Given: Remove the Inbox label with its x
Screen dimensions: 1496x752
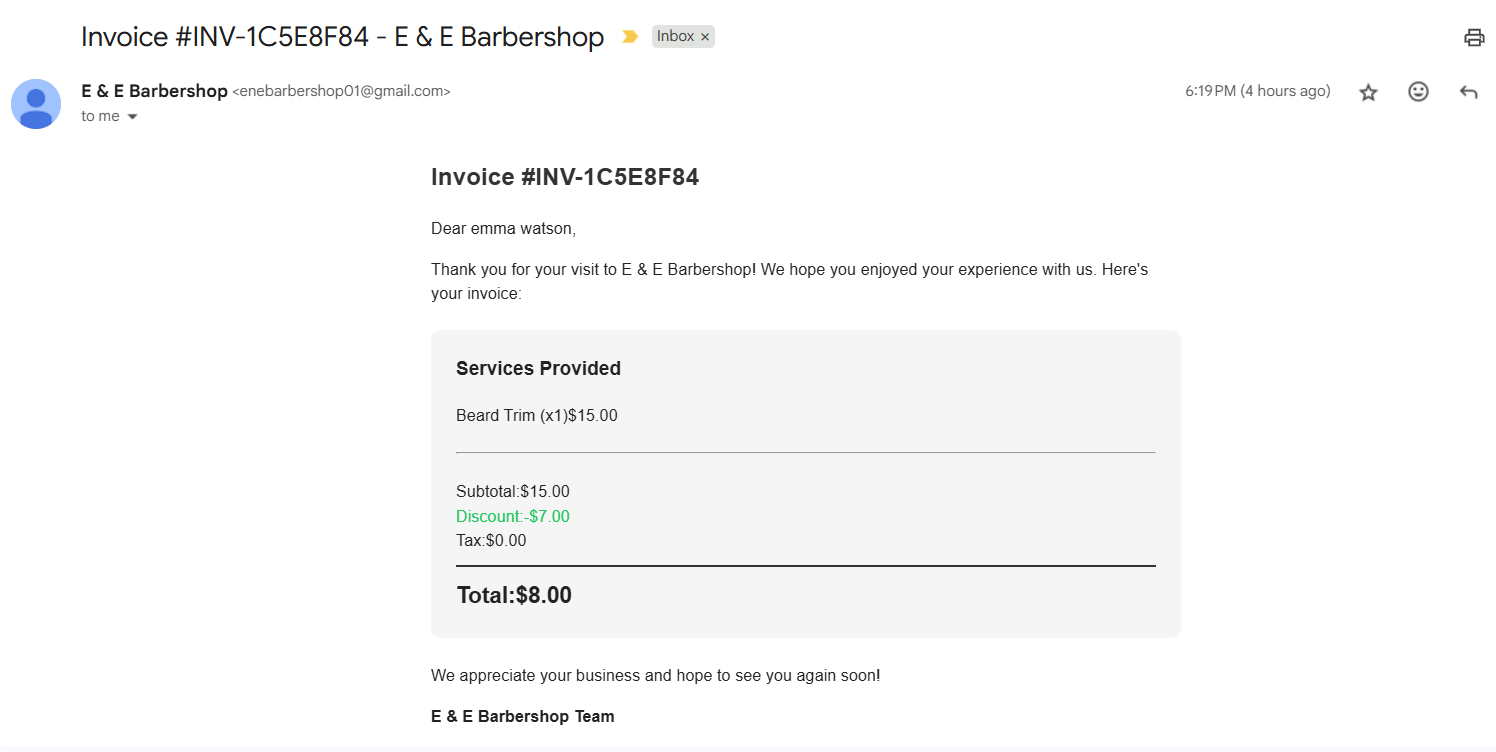Looking at the screenshot, I should click(705, 37).
